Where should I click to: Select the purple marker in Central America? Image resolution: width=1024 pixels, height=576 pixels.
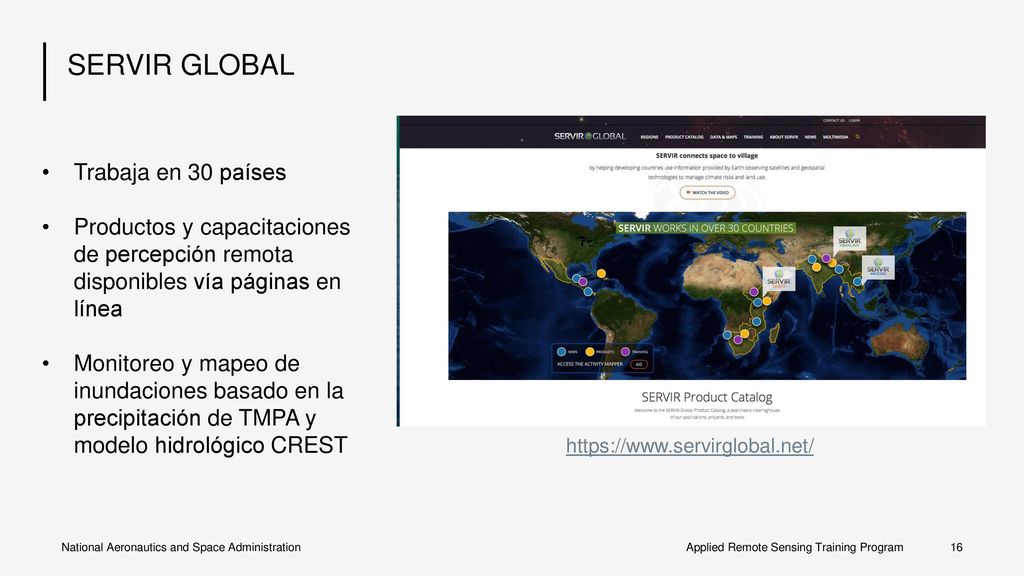click(x=583, y=282)
